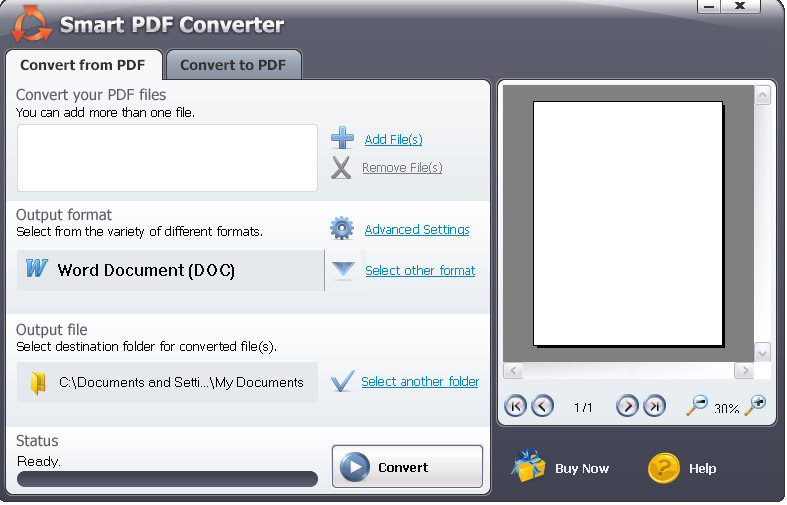Screen dimensions: 787x505
Task: Zoom in the preview with plus magnifier
Action: pyautogui.click(x=755, y=405)
